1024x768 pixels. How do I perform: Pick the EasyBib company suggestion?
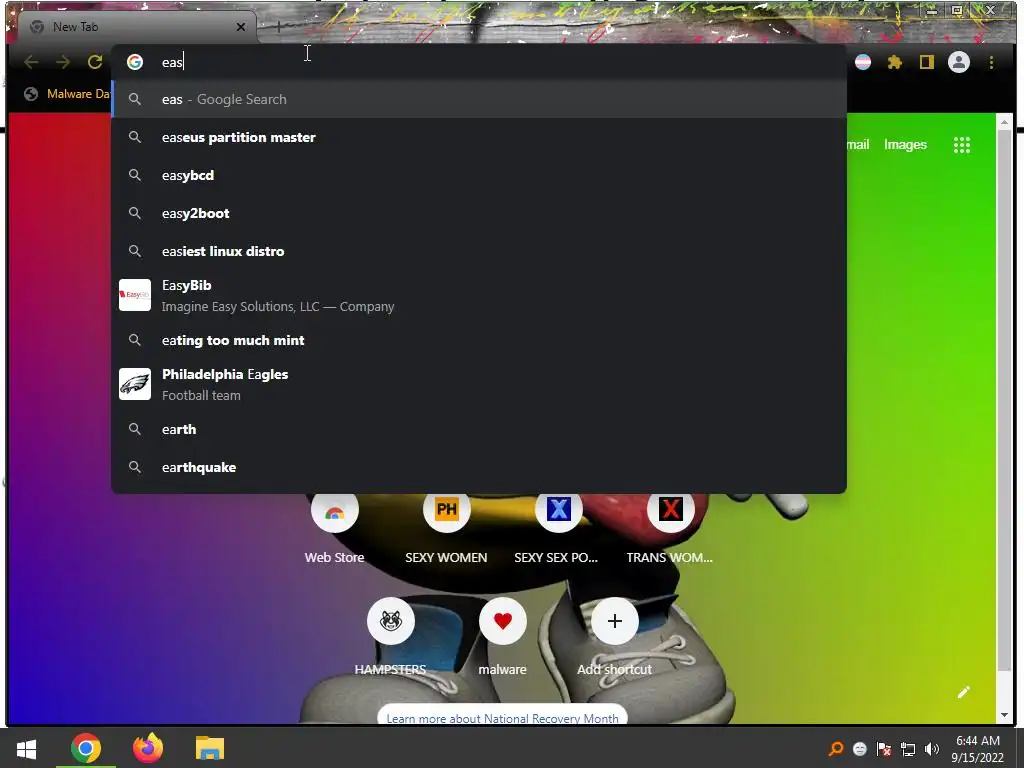[x=480, y=295]
